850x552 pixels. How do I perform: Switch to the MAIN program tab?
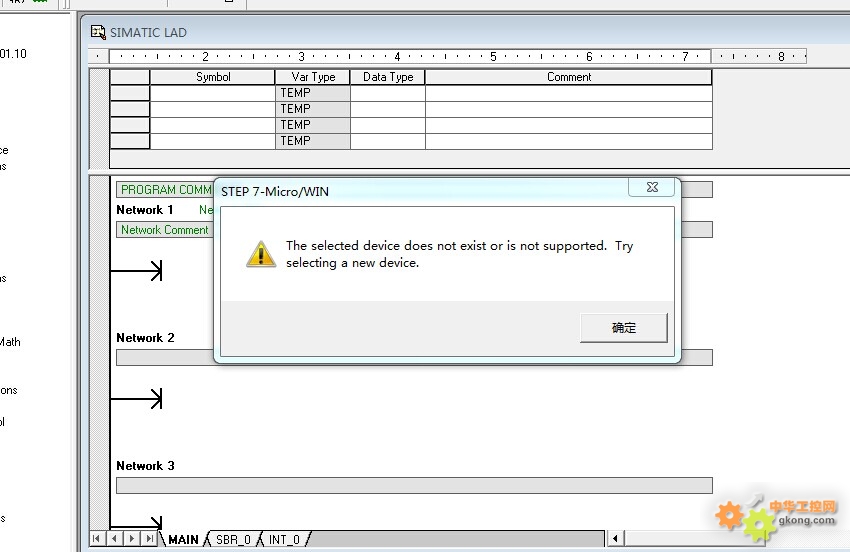coord(183,540)
